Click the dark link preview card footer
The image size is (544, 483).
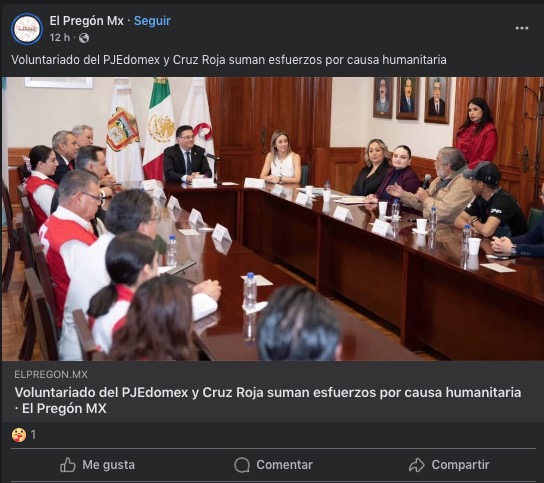273,391
